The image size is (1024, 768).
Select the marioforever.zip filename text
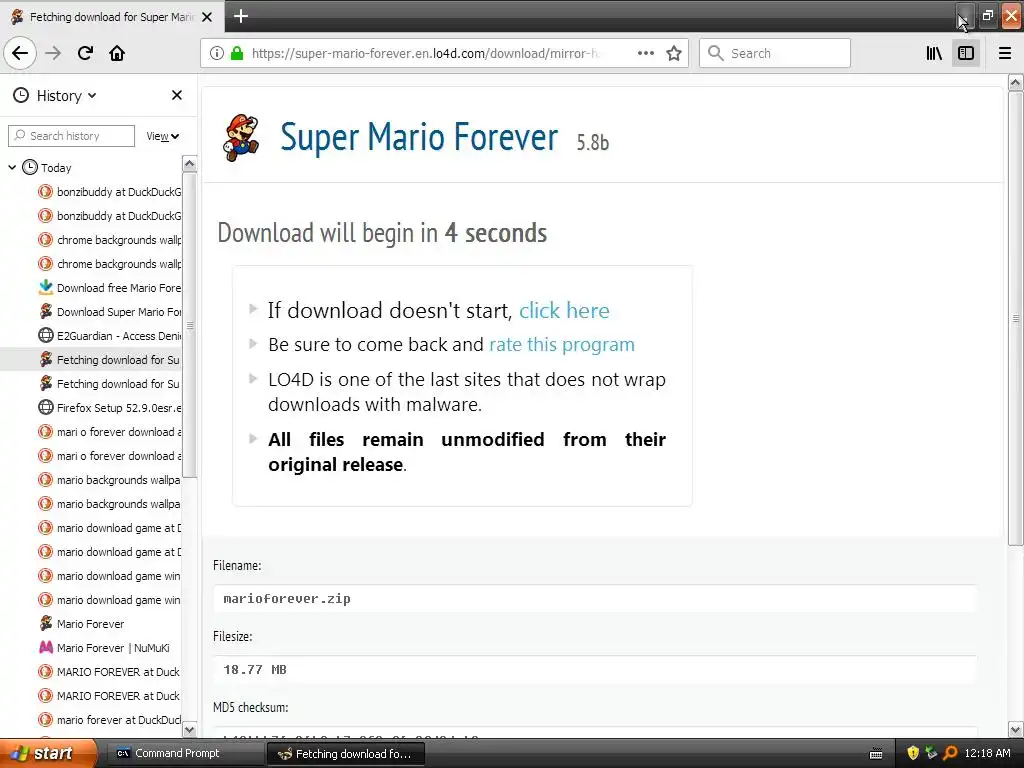[x=287, y=598]
